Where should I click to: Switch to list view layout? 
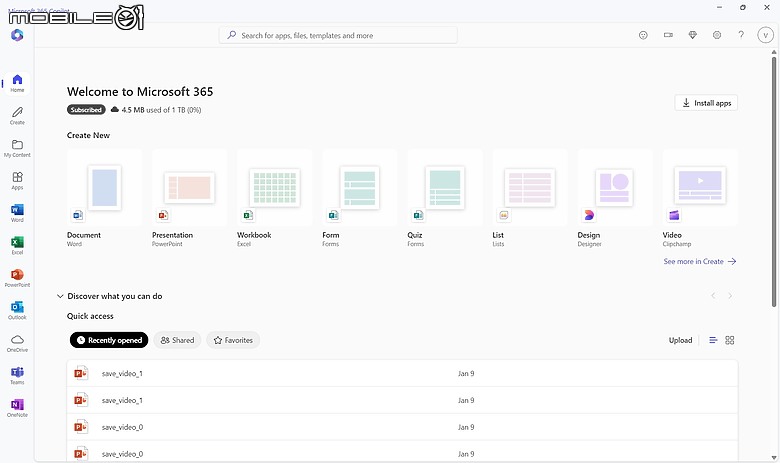(x=713, y=340)
